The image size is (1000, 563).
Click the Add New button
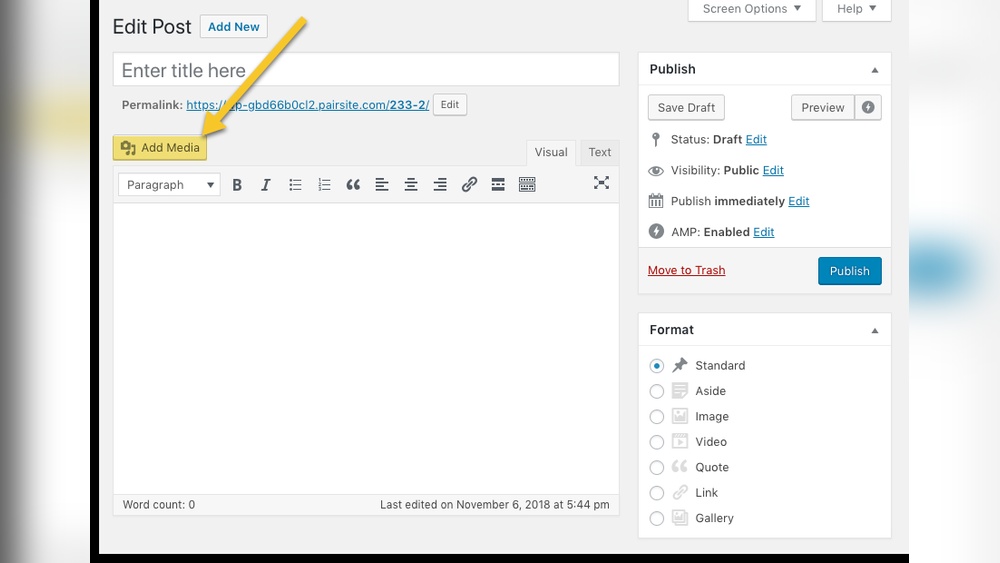point(233,27)
